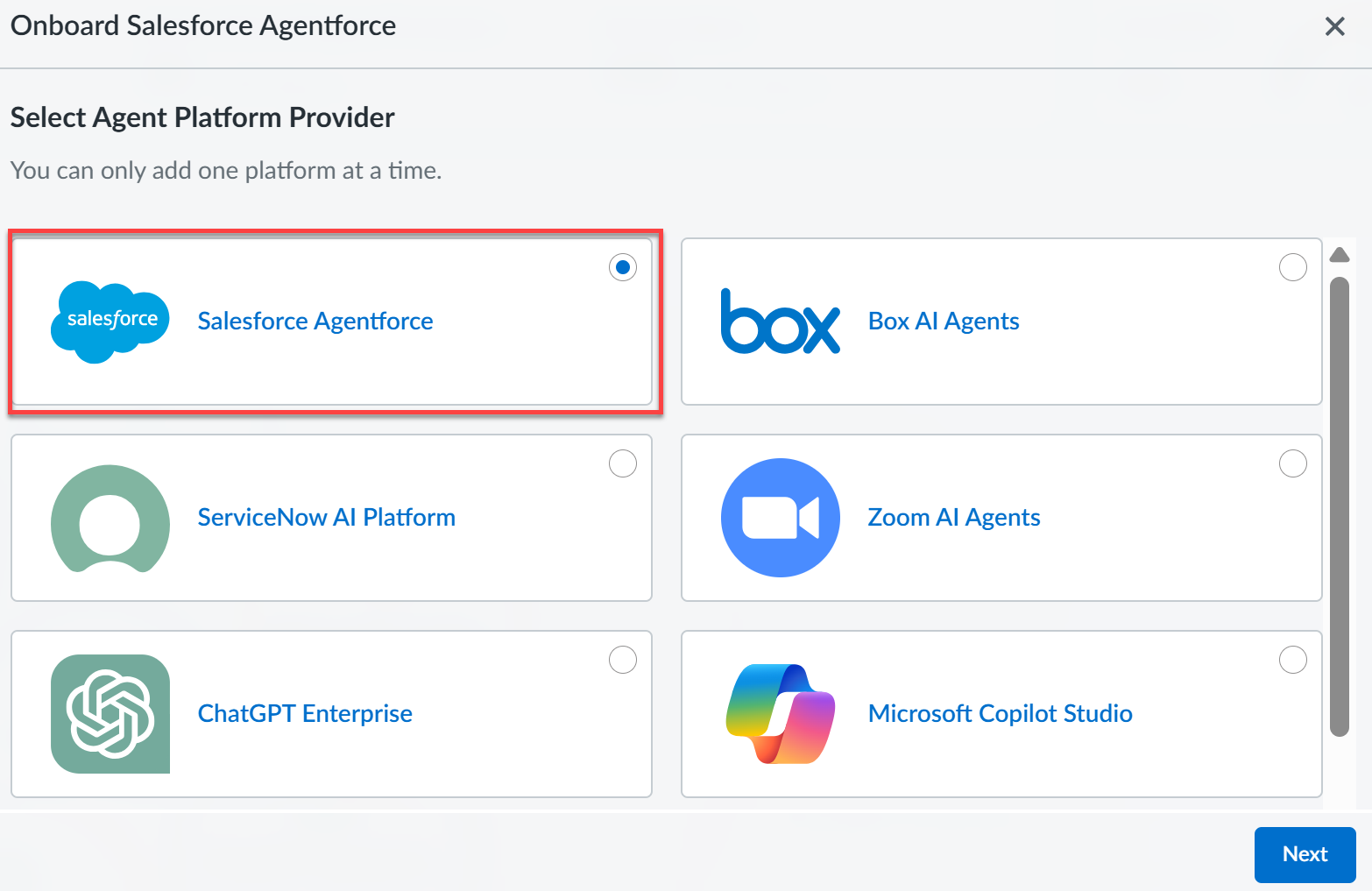Screen dimensions: 1372x891
Task: Click the scroll up arrow
Action: click(x=1339, y=255)
